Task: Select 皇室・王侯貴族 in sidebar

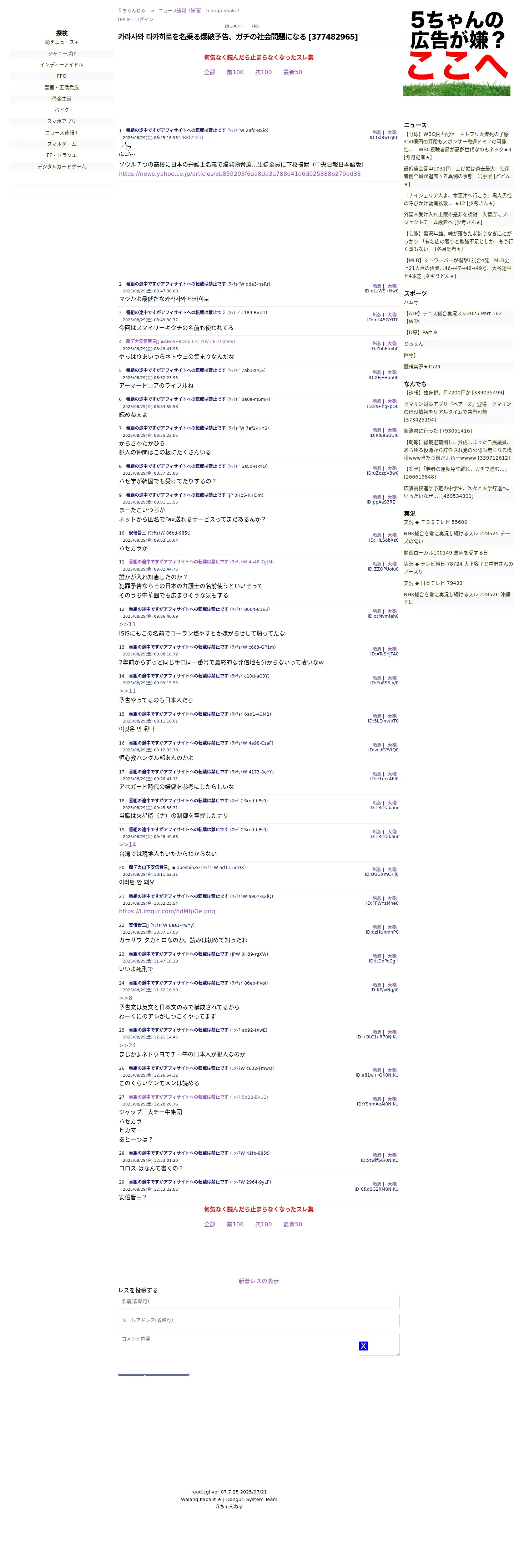Action: click(x=61, y=87)
